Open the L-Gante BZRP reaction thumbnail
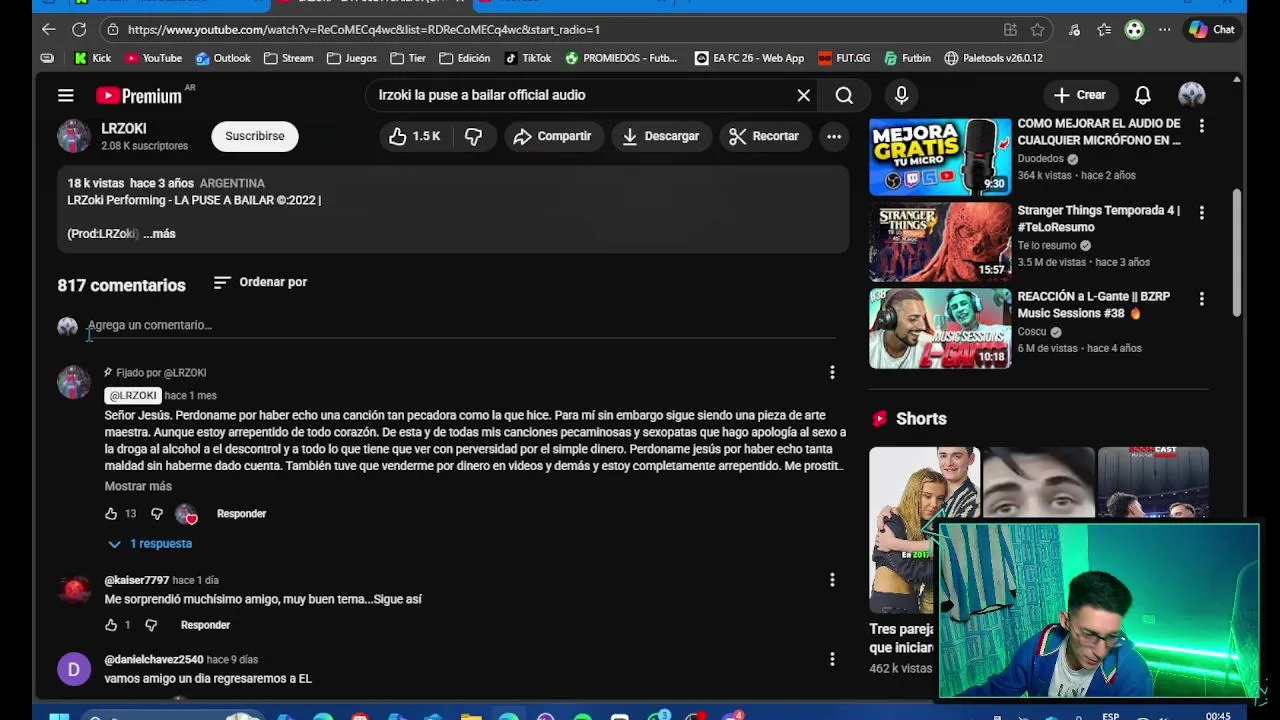1280x720 pixels. point(940,329)
